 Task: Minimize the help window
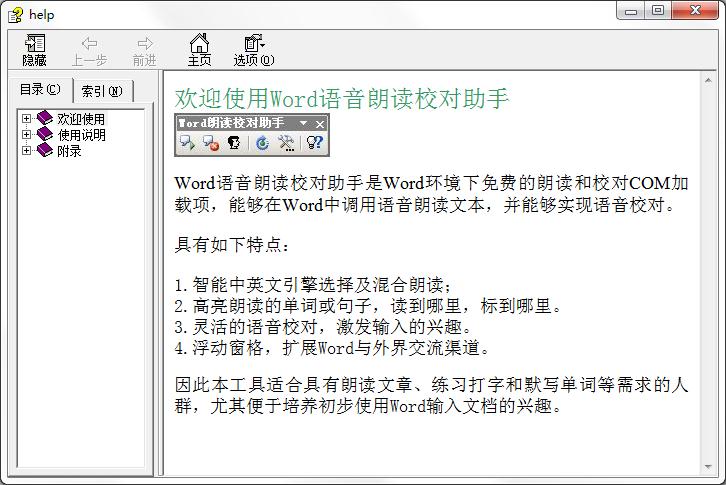pyautogui.click(x=631, y=10)
